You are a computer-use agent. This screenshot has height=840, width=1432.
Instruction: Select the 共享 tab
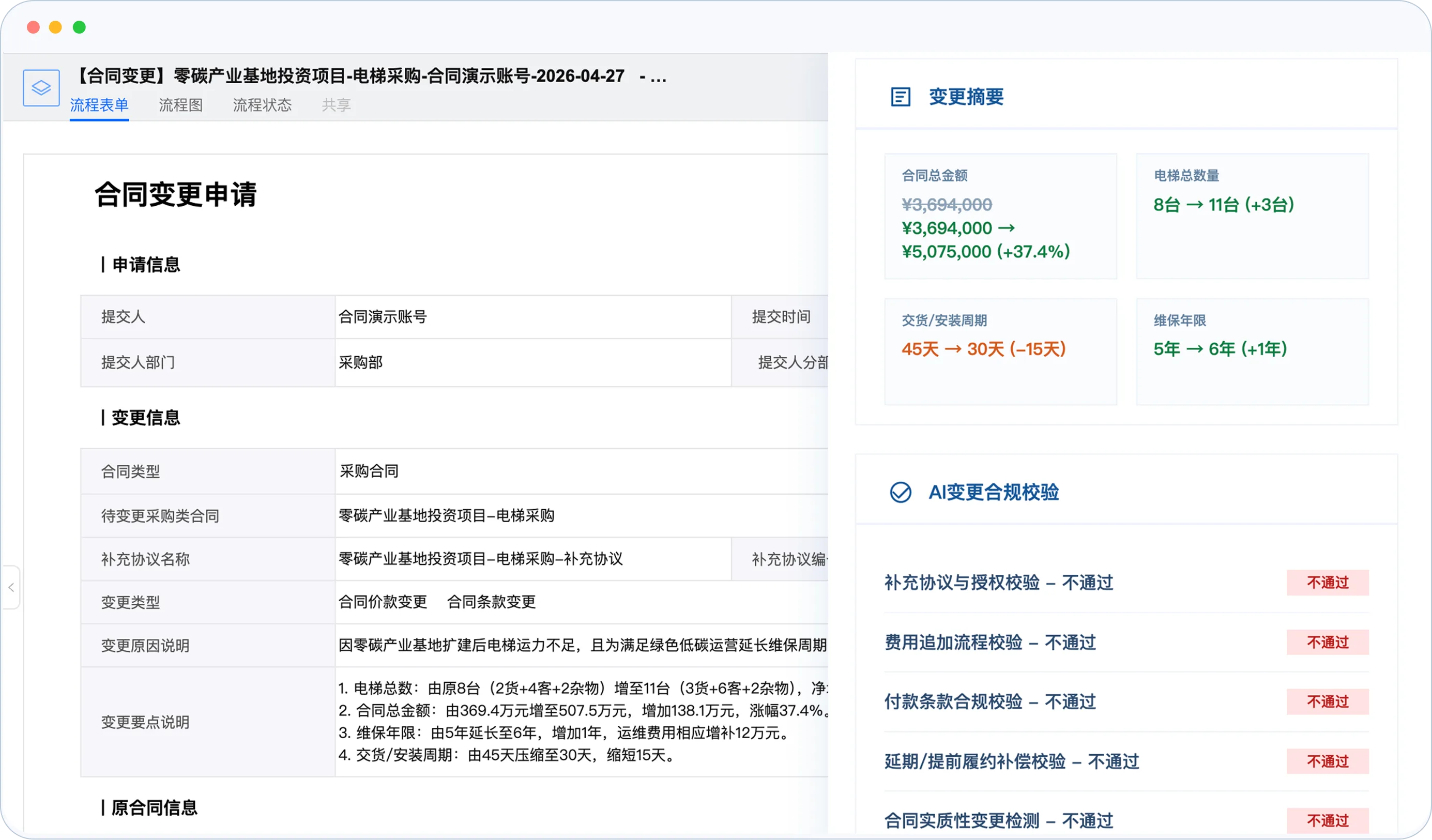coord(337,104)
